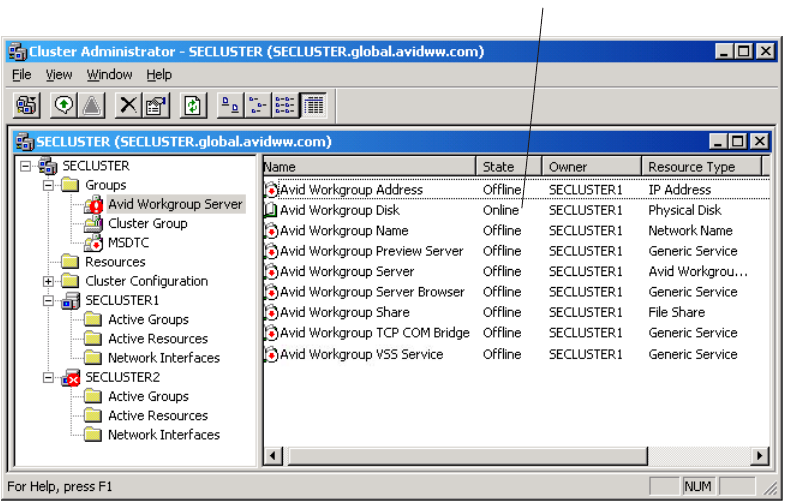Open Network Interfaces under SECLUSTER1
This screenshot has width=785, height=503.
tap(164, 358)
